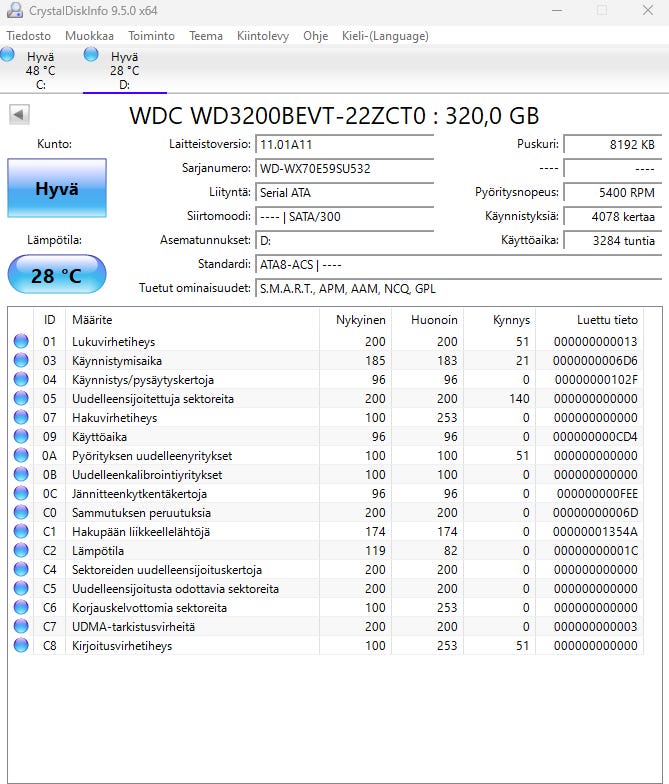Click status icon for Hakupään liikkeellelähtöjä row
The height and width of the screenshot is (784, 669).
[x=21, y=531]
